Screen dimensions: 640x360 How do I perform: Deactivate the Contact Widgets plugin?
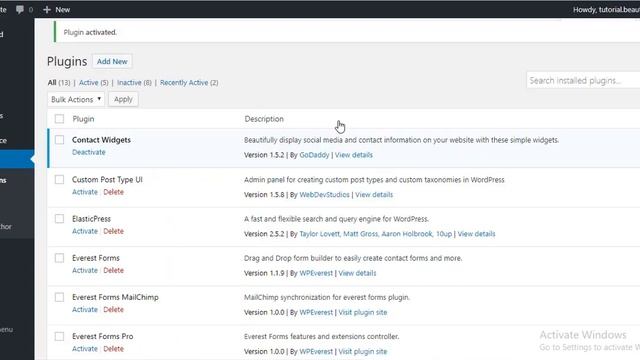pyautogui.click(x=89, y=152)
